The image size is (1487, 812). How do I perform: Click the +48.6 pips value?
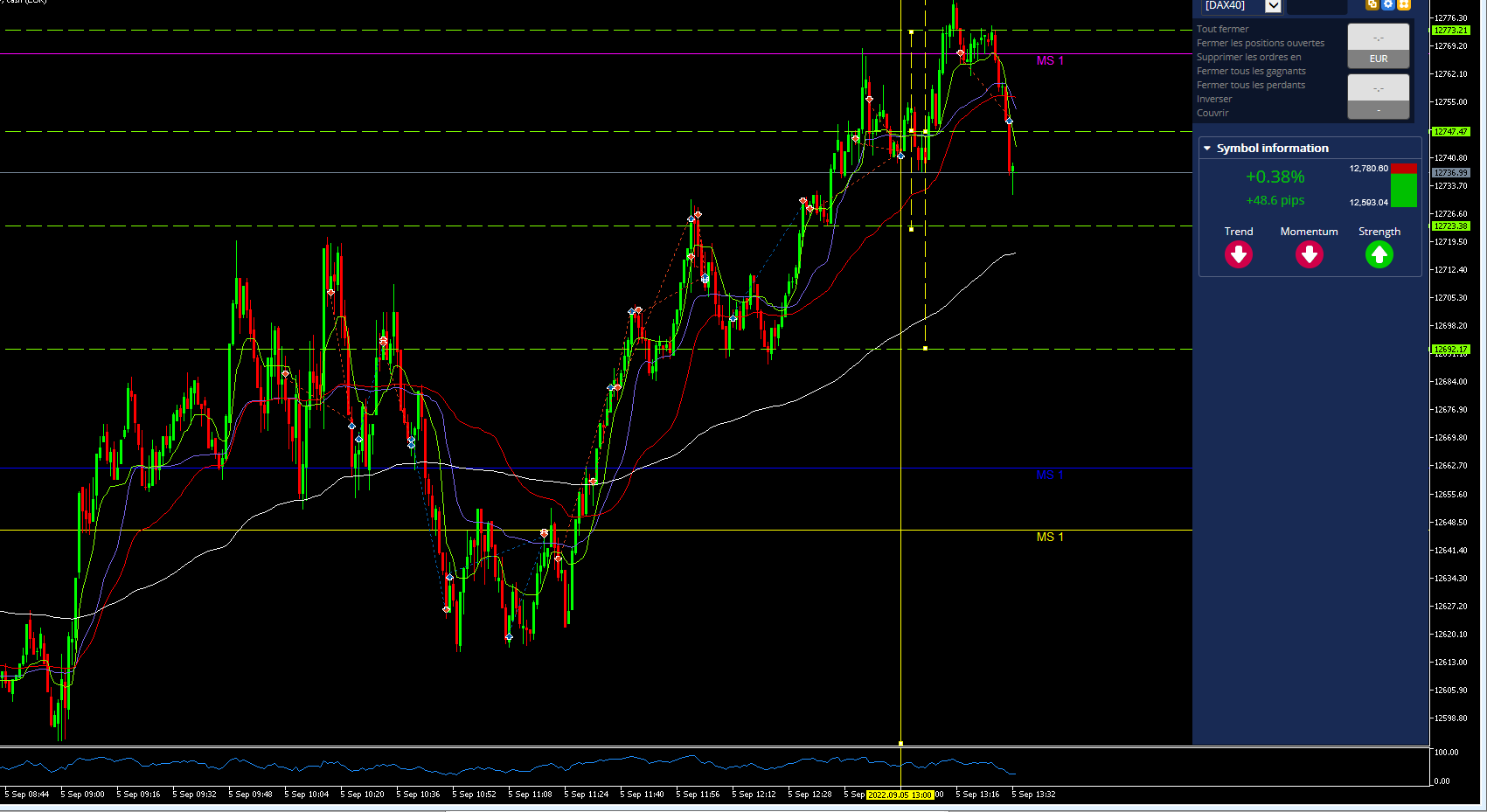tap(1275, 200)
